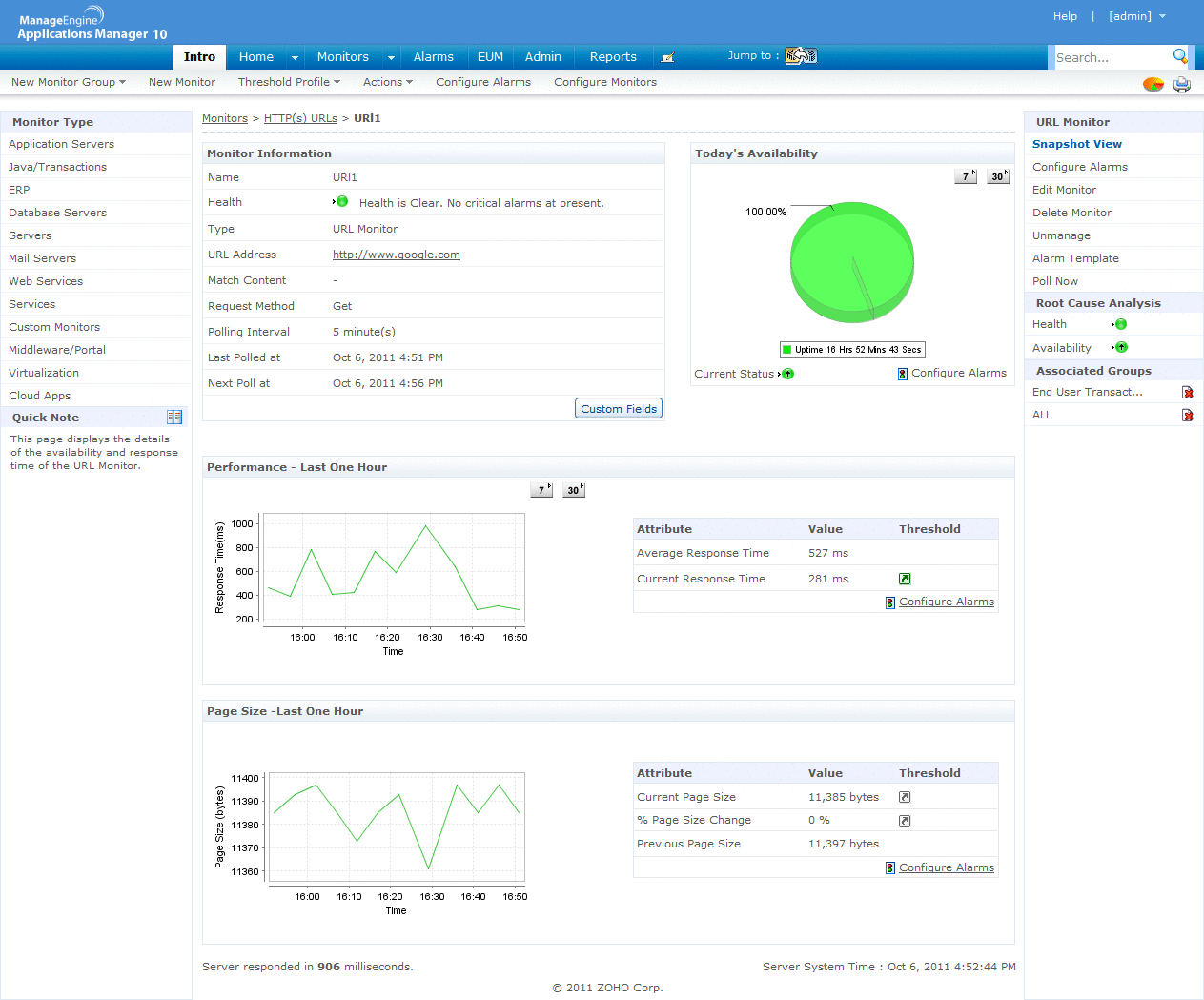The image size is (1204, 1000).
Task: Open the New Monitor Group dropdown
Action: (x=68, y=82)
